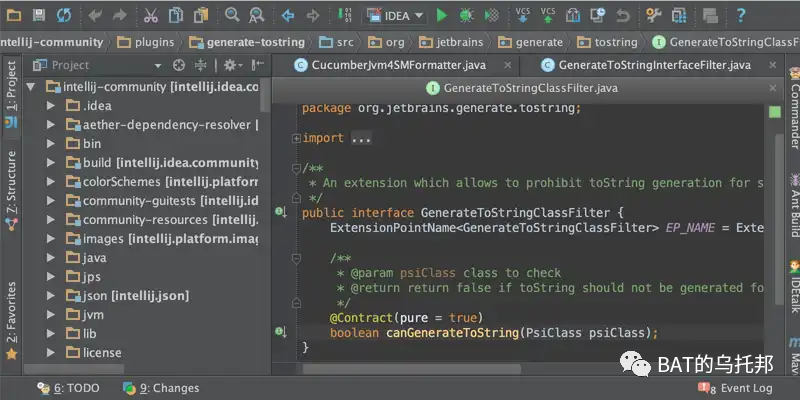Click VCS Commit Changes icon

coord(548,15)
